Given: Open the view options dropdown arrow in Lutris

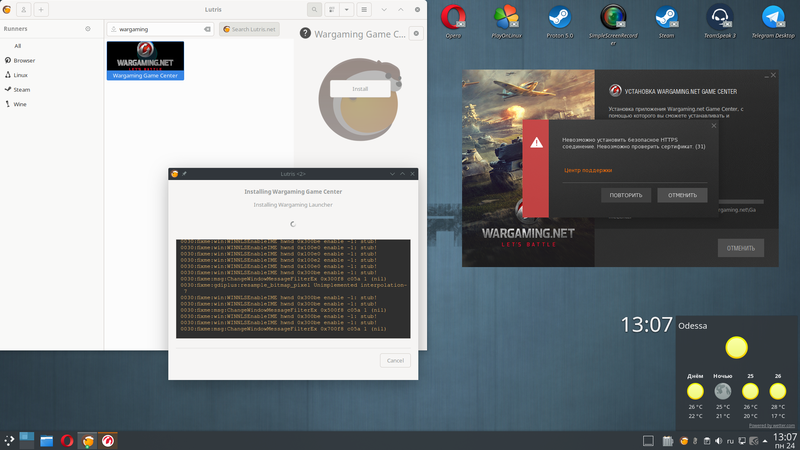Looking at the screenshot, I should click(x=346, y=10).
